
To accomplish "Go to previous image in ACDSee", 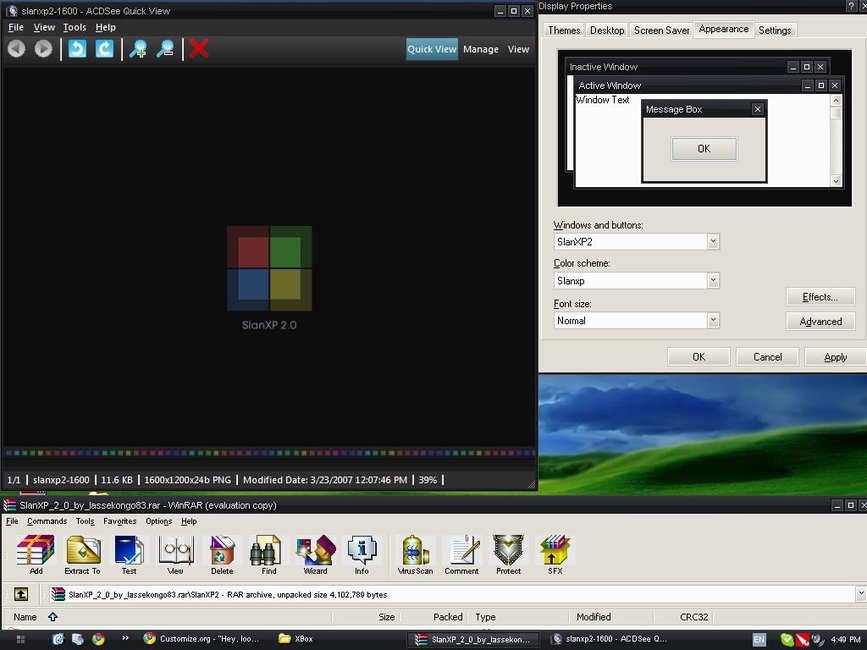I will (x=17, y=49).
